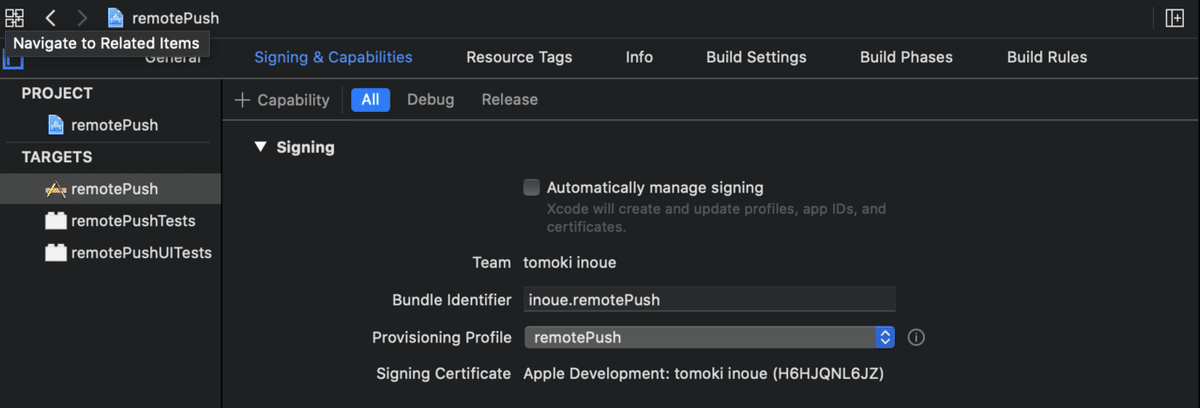Click the Add Editor icon at top right
The image size is (1200, 408).
1175,18
